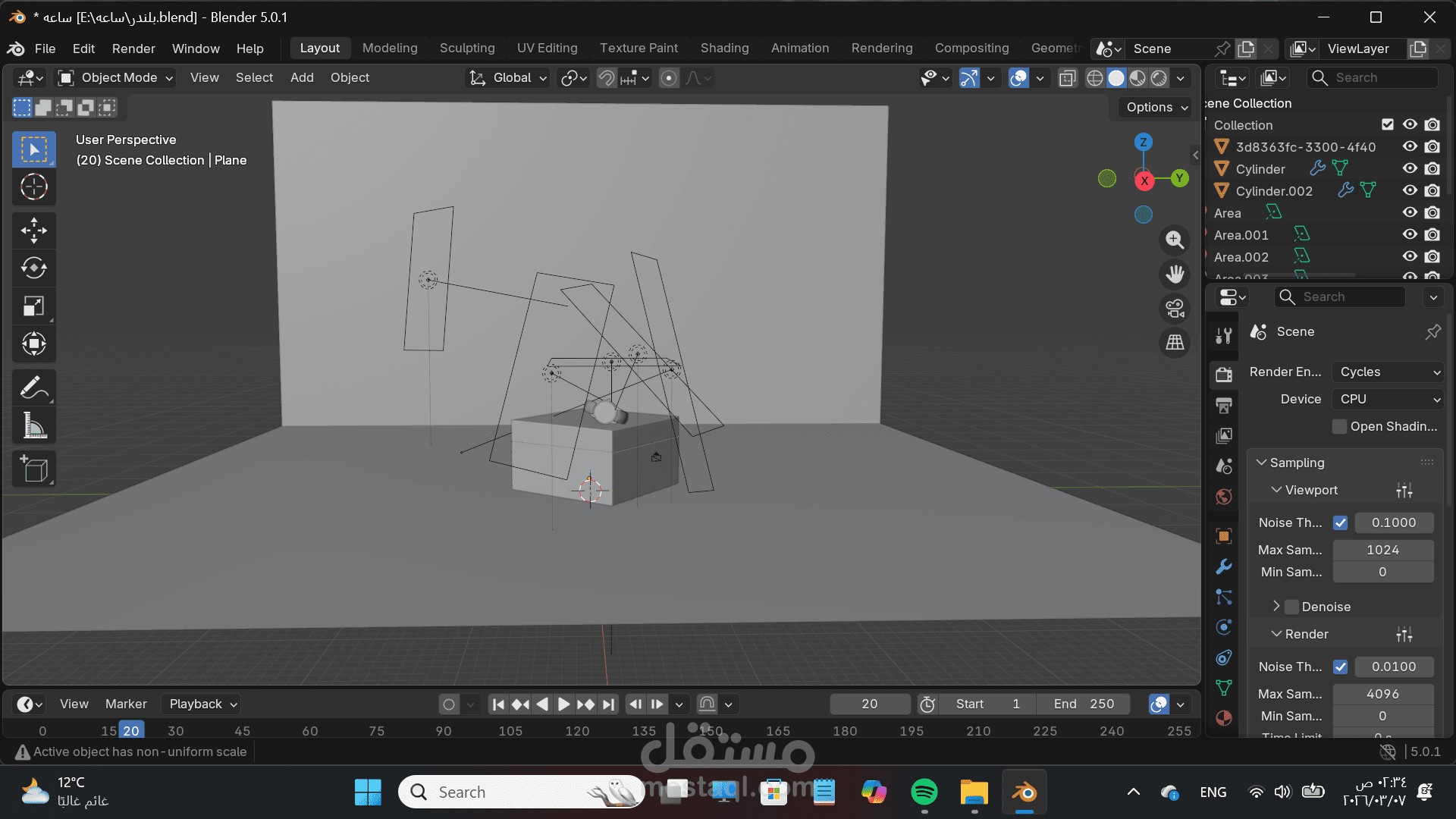The width and height of the screenshot is (1456, 819).
Task: Select the Scale tool
Action: click(33, 306)
